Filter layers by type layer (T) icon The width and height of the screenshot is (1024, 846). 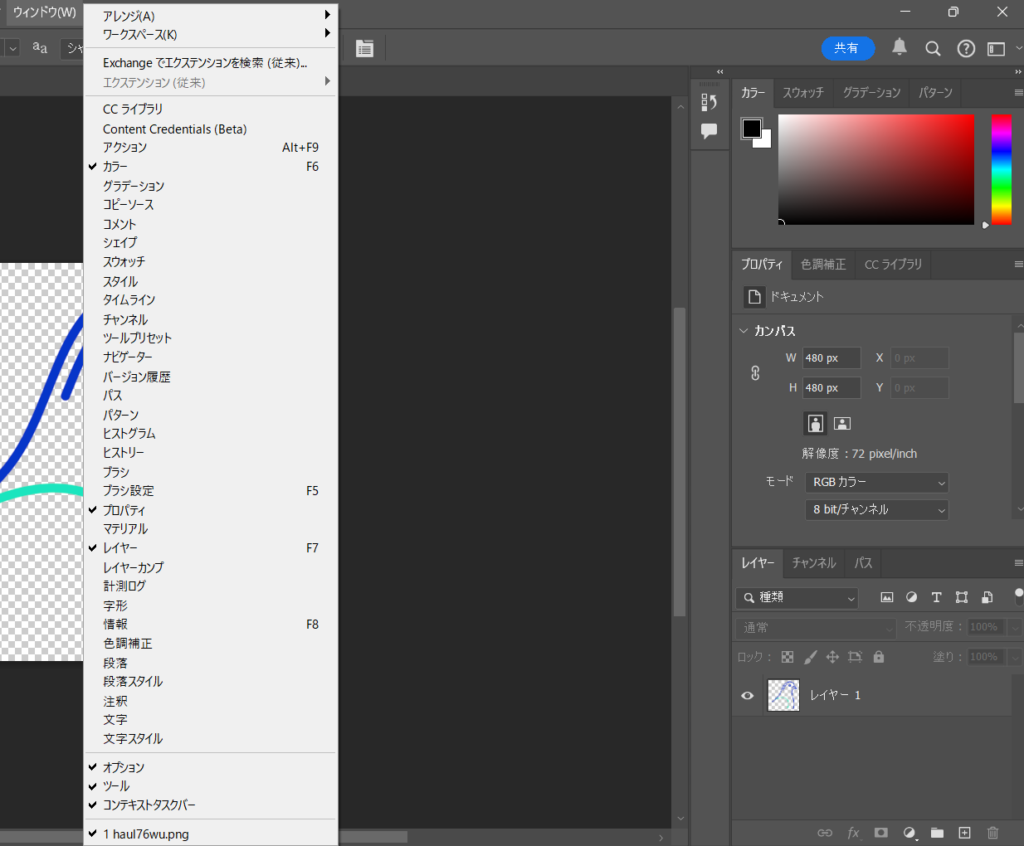(x=936, y=598)
